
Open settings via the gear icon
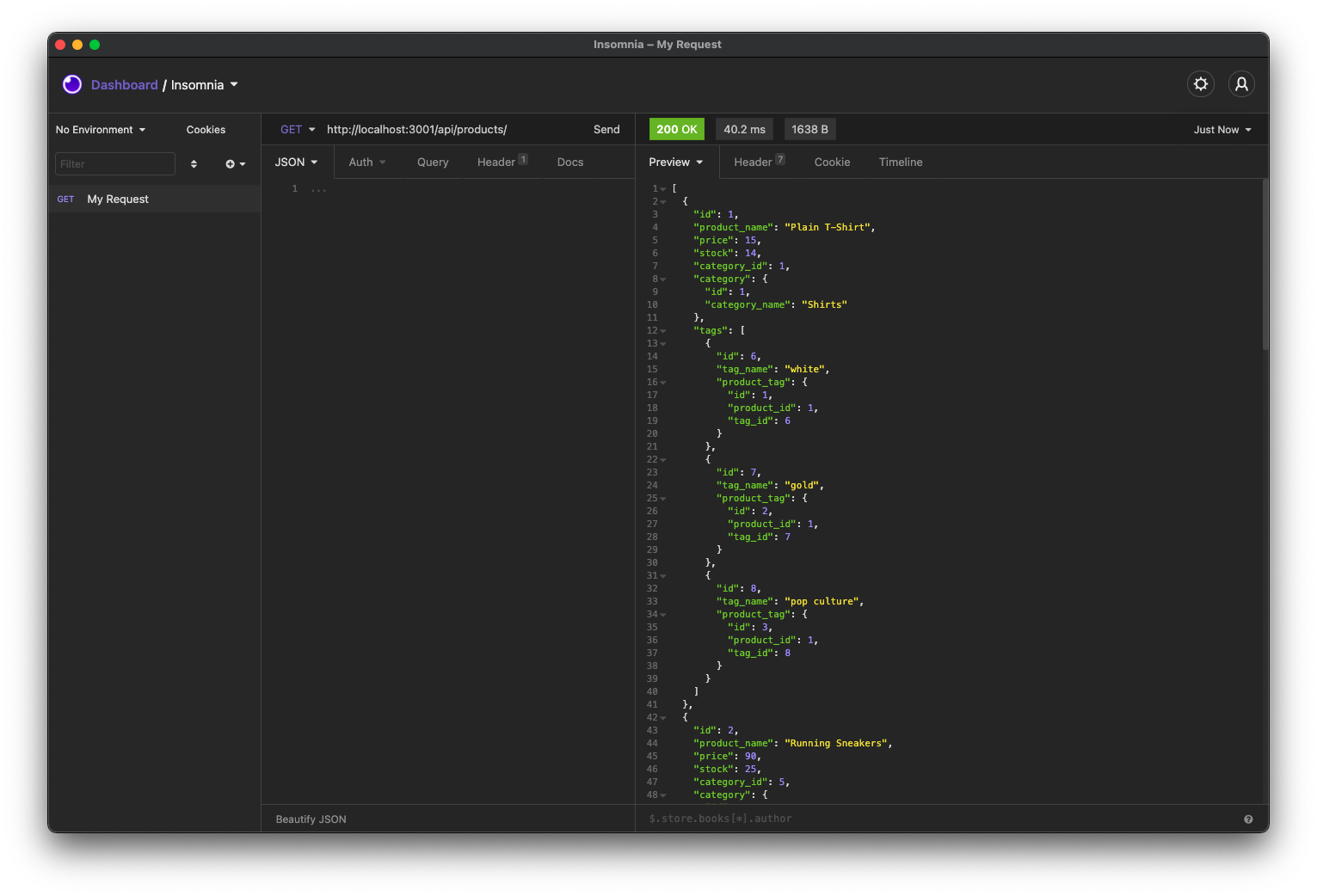1201,84
